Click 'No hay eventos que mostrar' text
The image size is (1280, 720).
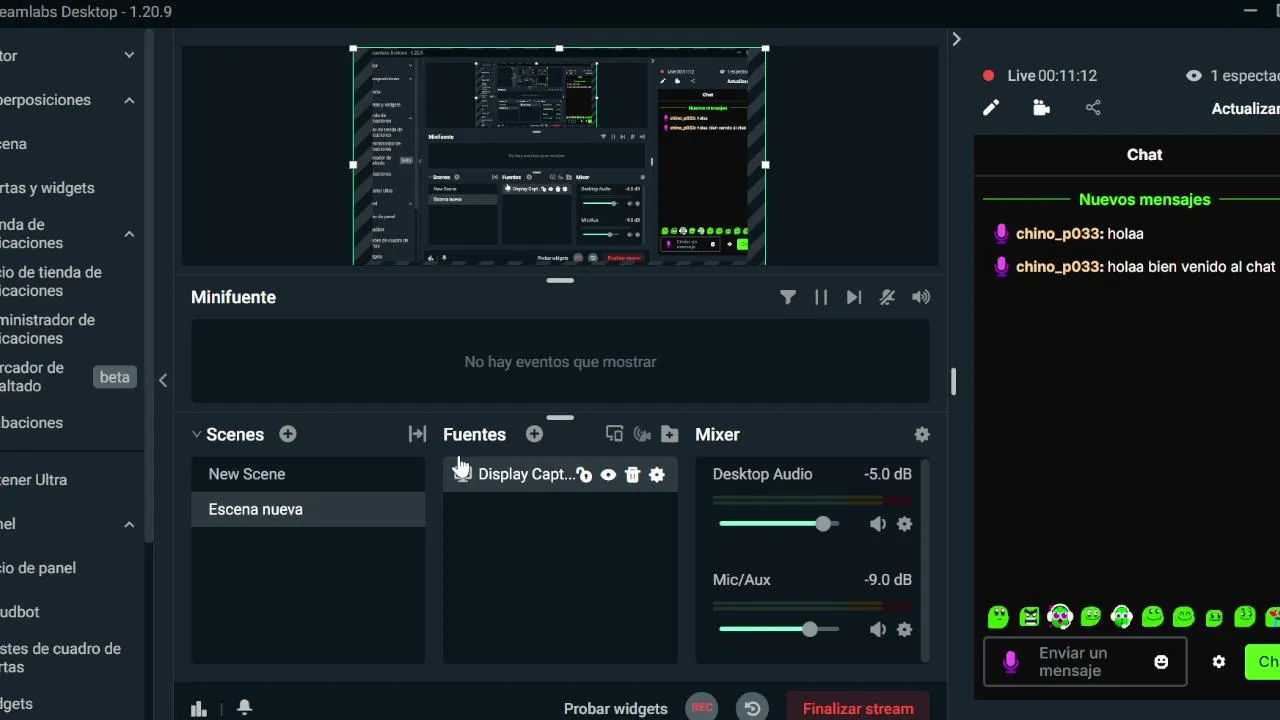(x=560, y=362)
